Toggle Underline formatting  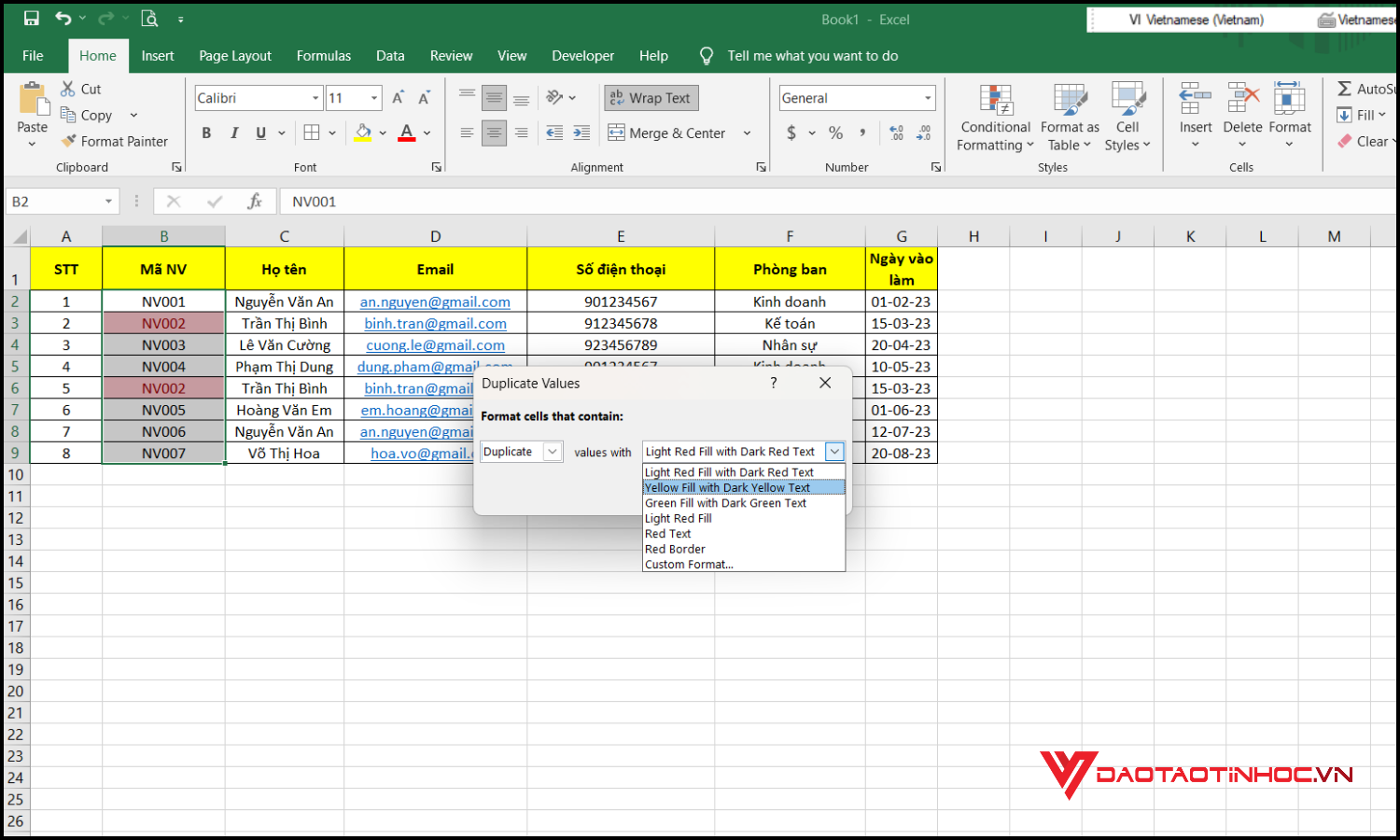pyautogui.click(x=261, y=133)
